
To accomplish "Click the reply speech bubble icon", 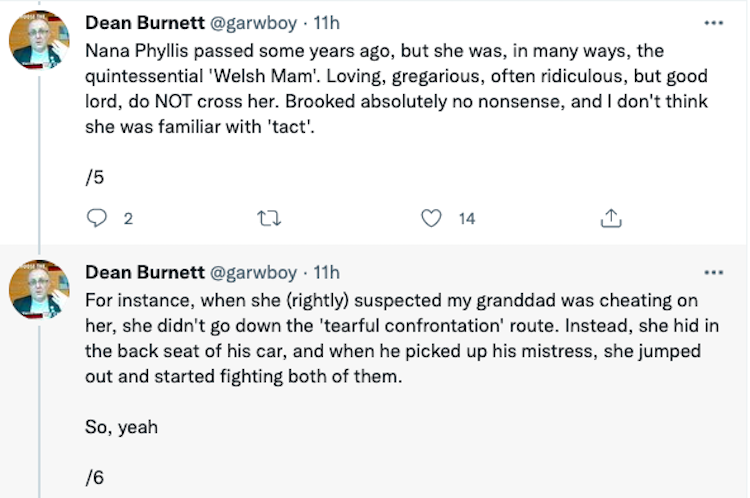I will click(x=96, y=218).
